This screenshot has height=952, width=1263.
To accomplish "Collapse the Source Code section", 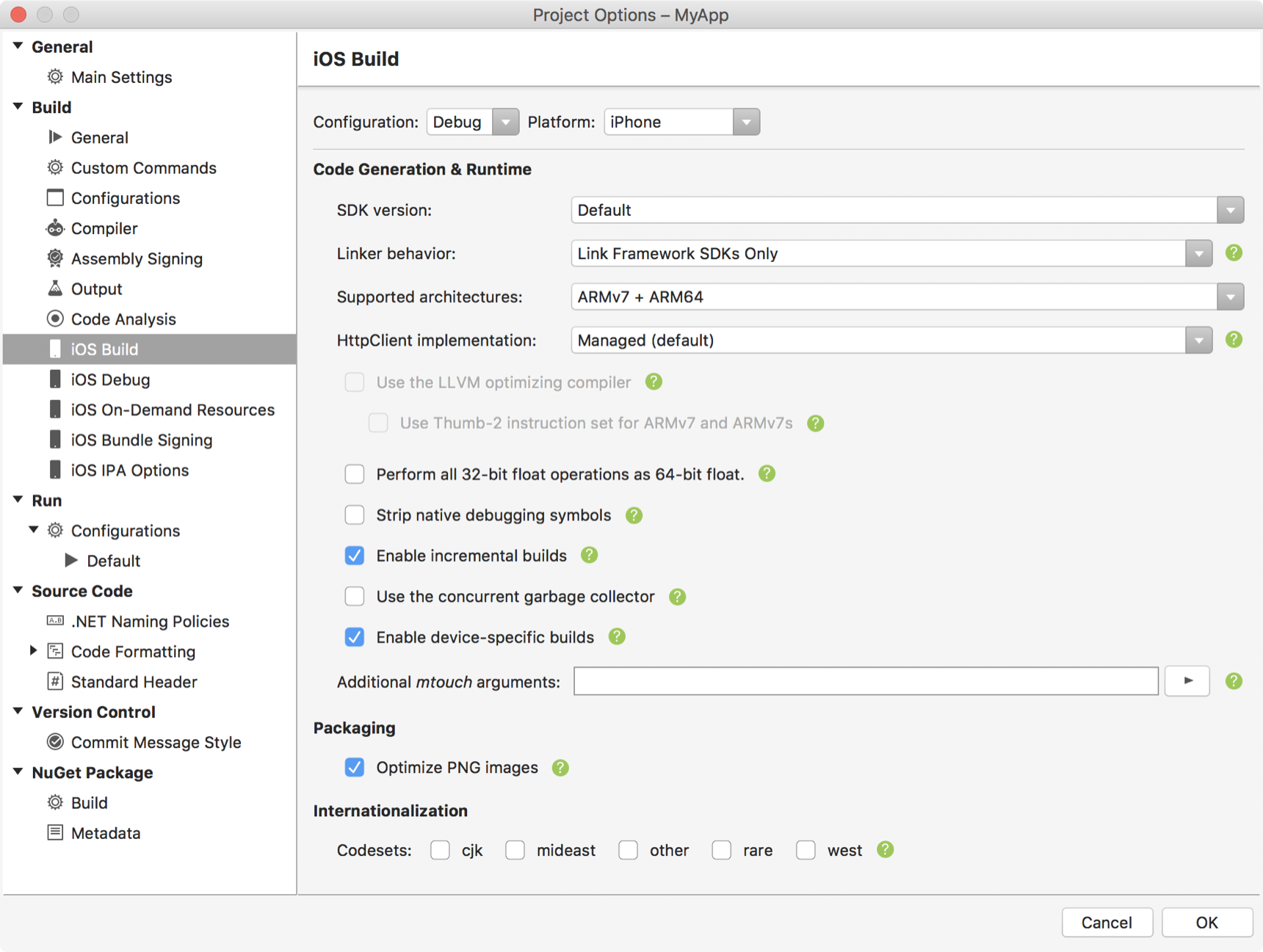I will pos(18,590).
